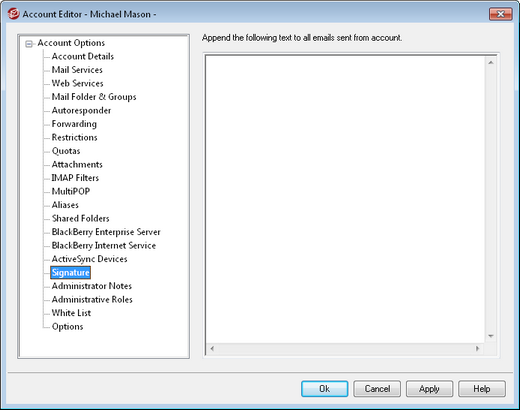Viewport: 520px width, 410px height.
Task: Select BlackBerry Enterprise Server item
Action: pyautogui.click(x=106, y=232)
